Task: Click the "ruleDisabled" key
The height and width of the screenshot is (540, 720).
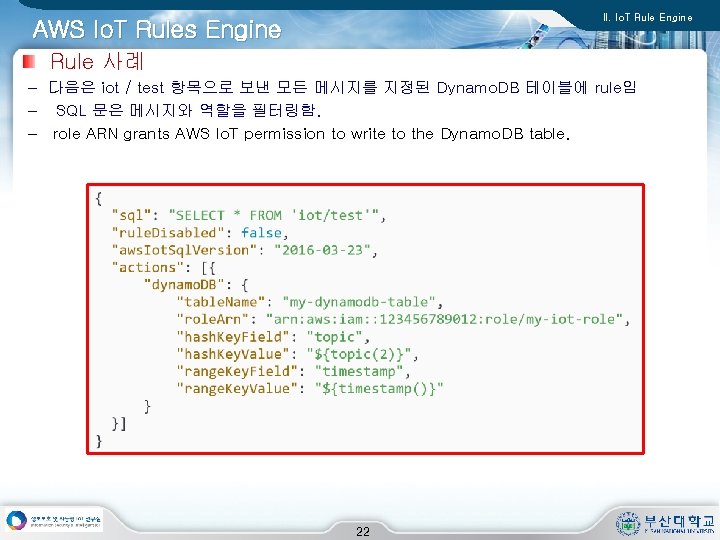Action: (168, 232)
